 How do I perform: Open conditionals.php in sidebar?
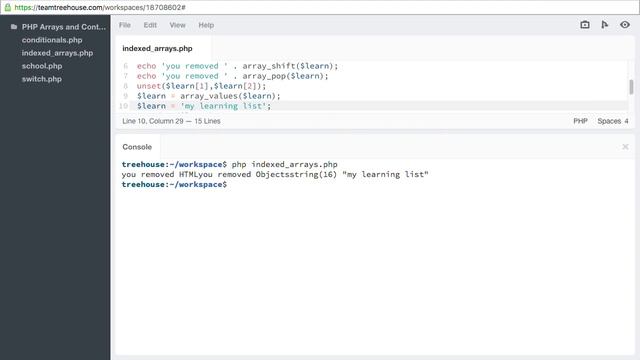tap(52, 40)
